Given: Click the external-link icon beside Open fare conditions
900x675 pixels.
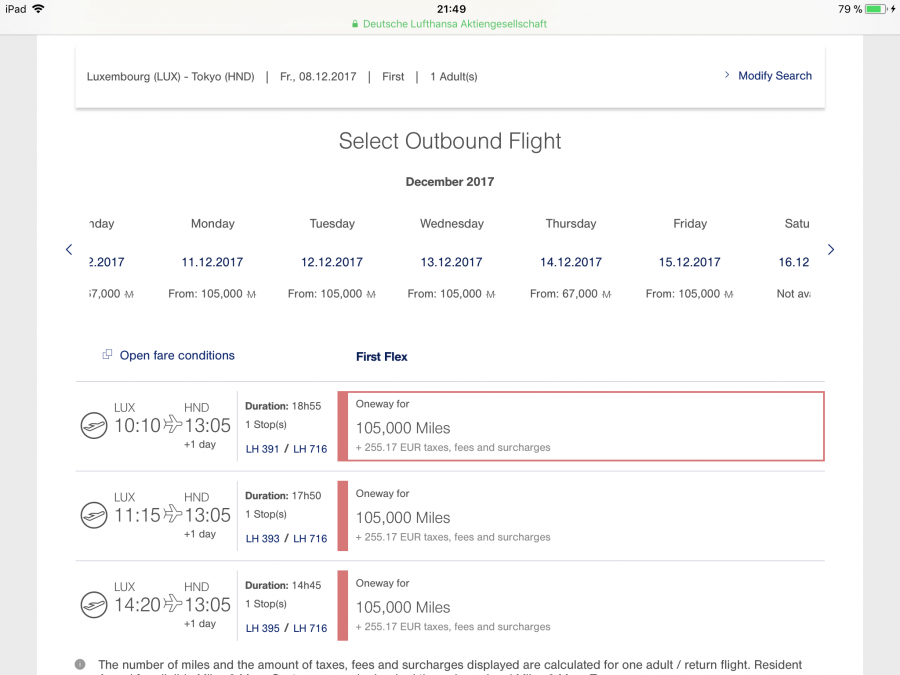Looking at the screenshot, I should click(x=107, y=355).
